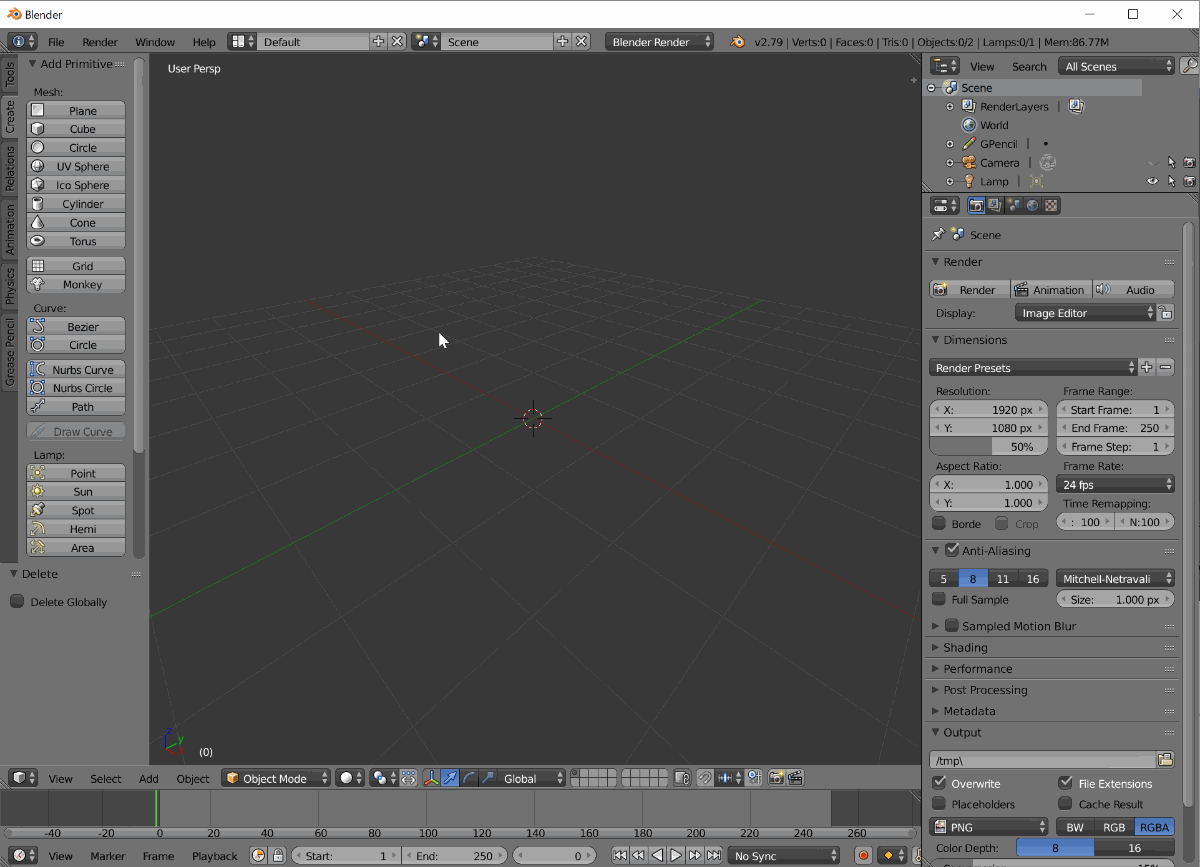Open 24 fps frame rate dropdown
This screenshot has height=867, width=1200.
[1115, 484]
